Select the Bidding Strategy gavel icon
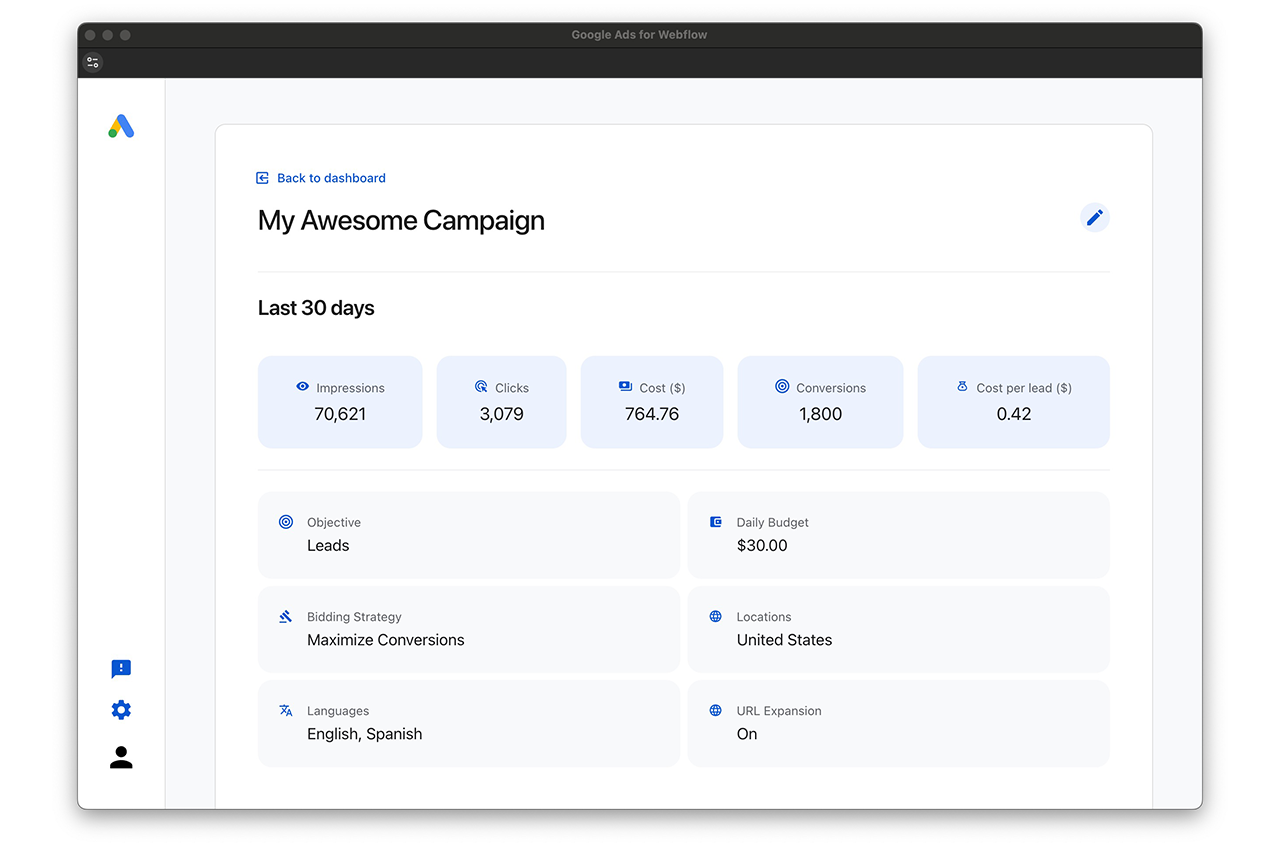Viewport: 1280px width, 846px height. point(285,616)
